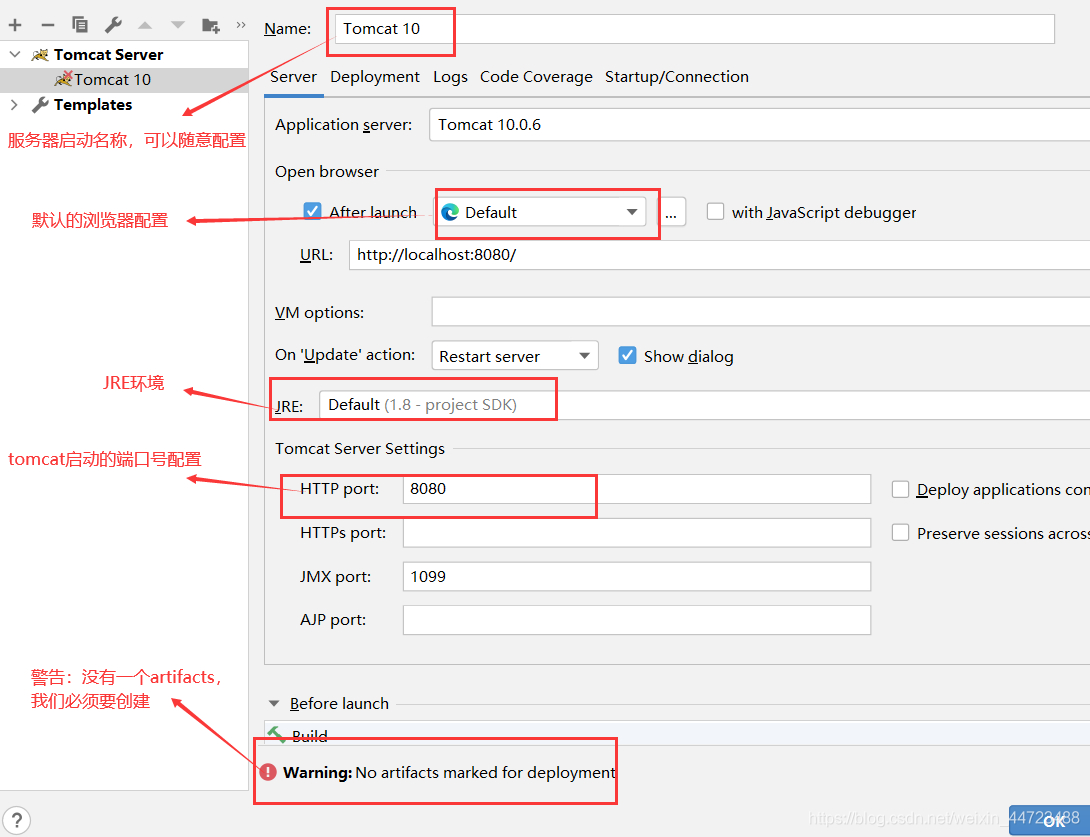The height and width of the screenshot is (837, 1090).
Task: Click the Open browser section label
Action: click(x=327, y=172)
